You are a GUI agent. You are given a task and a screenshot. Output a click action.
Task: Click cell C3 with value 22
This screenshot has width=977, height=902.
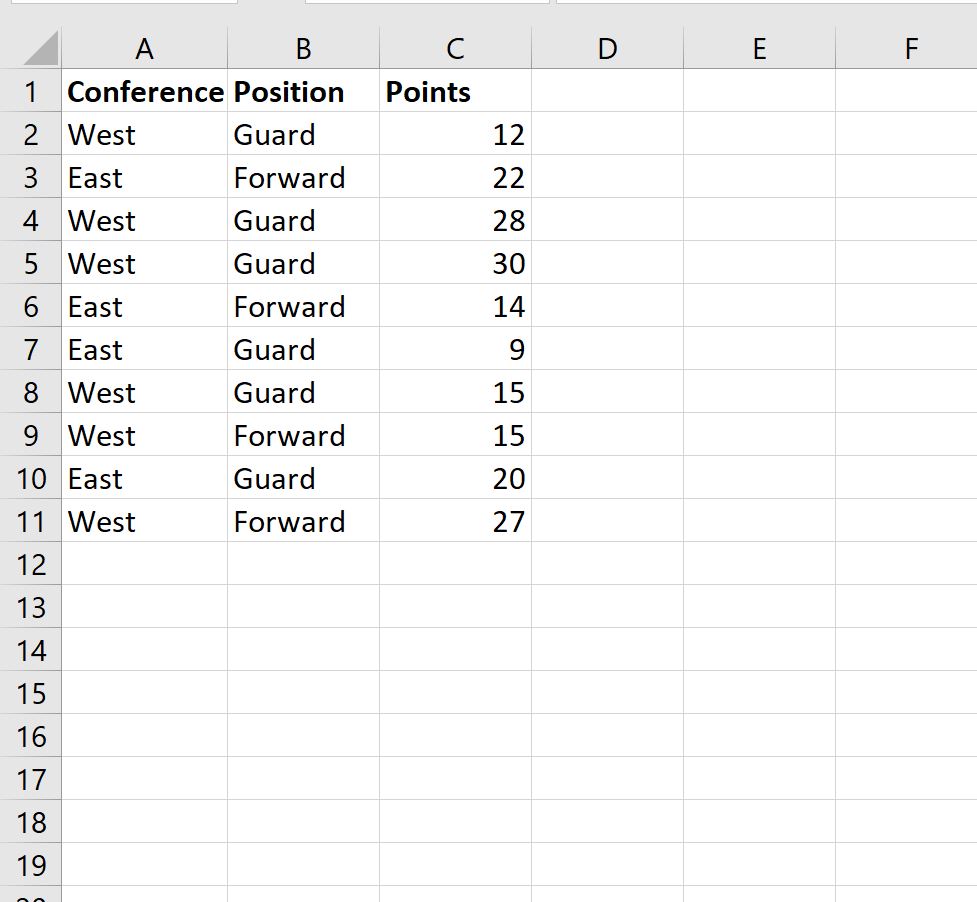pyautogui.click(x=455, y=177)
